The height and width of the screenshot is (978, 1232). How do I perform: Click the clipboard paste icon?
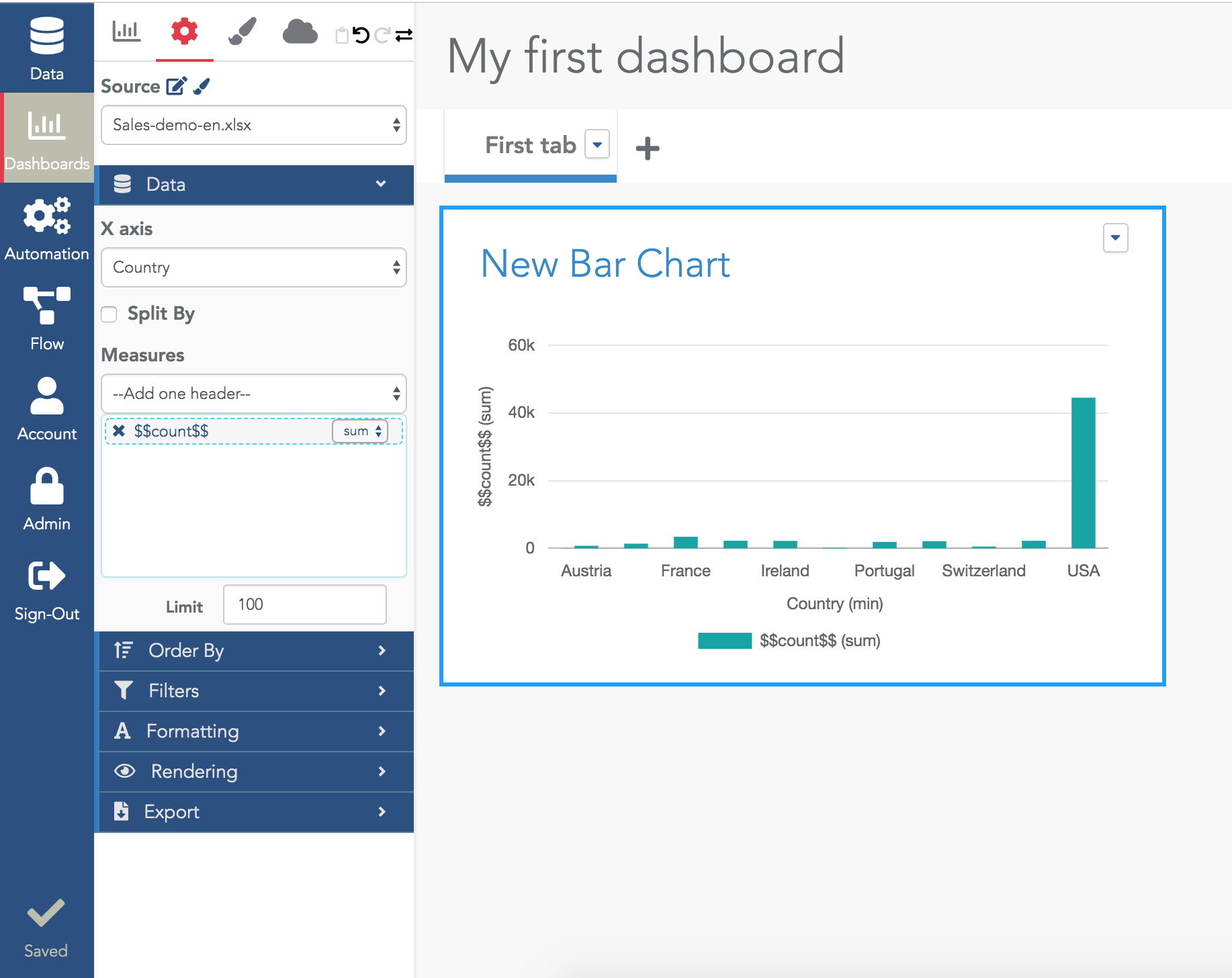tap(342, 35)
